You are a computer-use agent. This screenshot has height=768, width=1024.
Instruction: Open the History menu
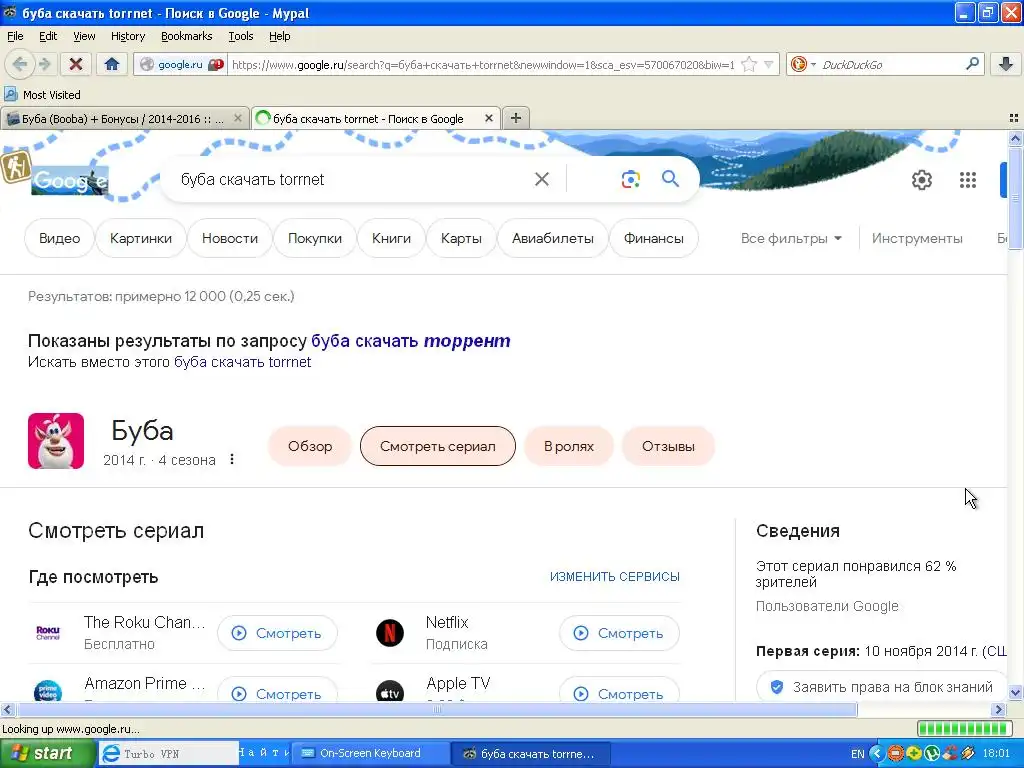[x=127, y=36]
